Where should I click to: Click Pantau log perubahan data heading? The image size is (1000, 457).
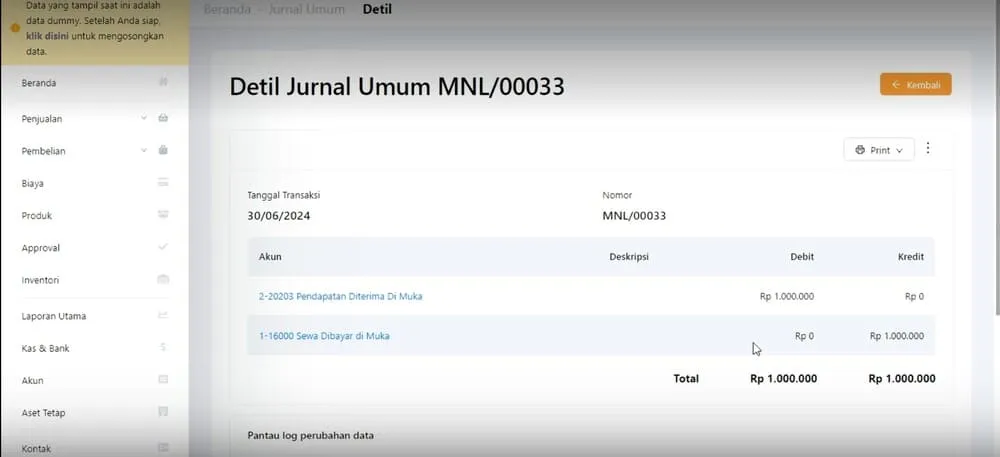[311, 436]
